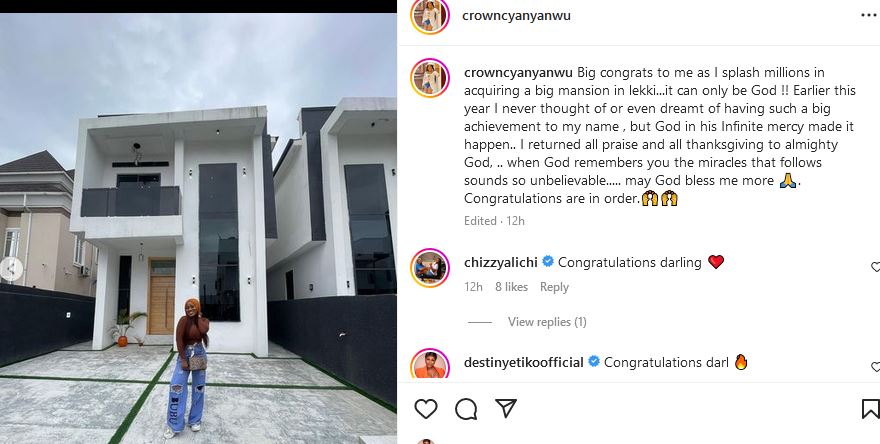The image size is (880, 444).
Task: Open more options three-dot menu
Action: coord(869,15)
